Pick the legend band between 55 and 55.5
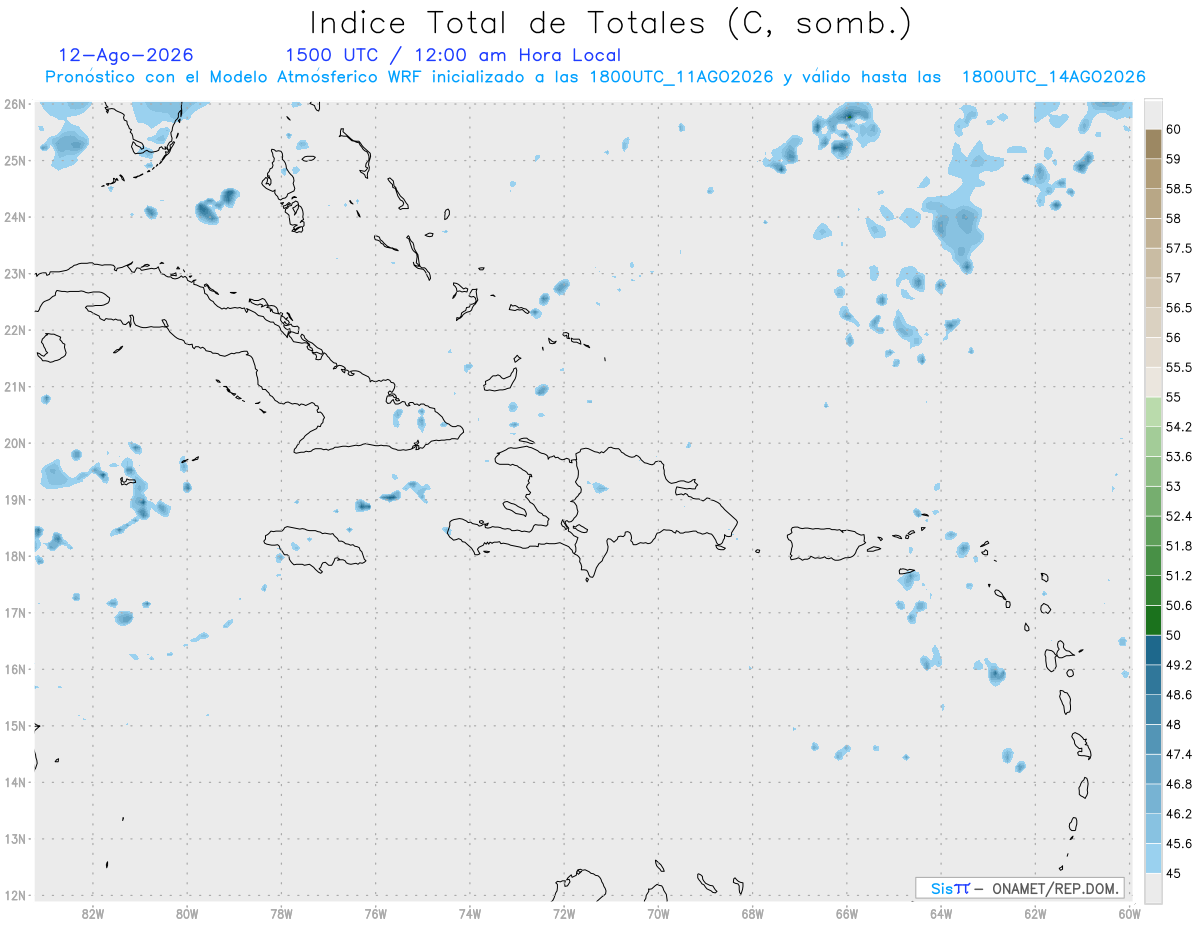 [1153, 382]
